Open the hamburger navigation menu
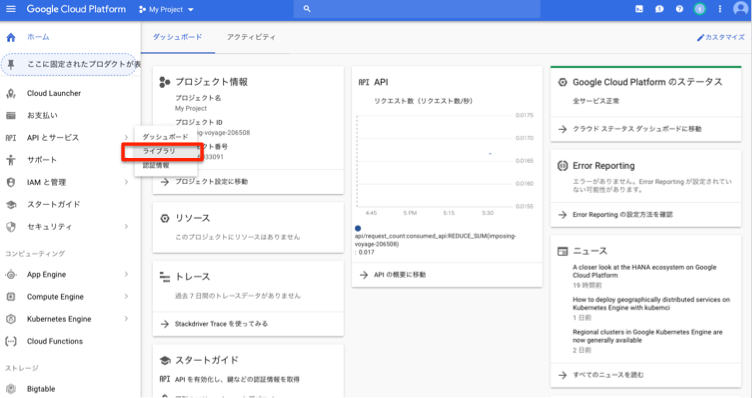 pyautogui.click(x=11, y=9)
